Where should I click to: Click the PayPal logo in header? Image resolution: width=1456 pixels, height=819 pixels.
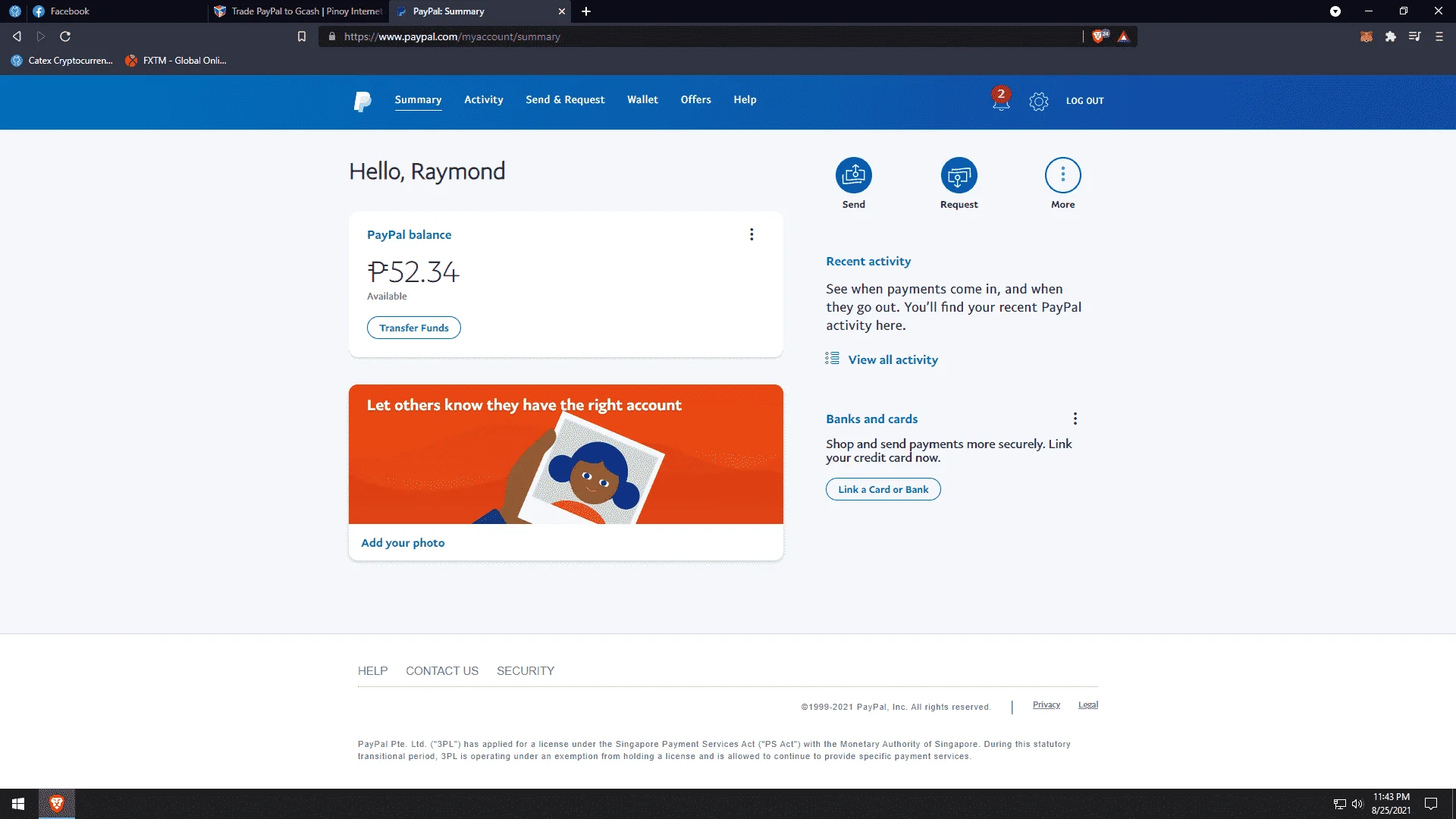362,101
